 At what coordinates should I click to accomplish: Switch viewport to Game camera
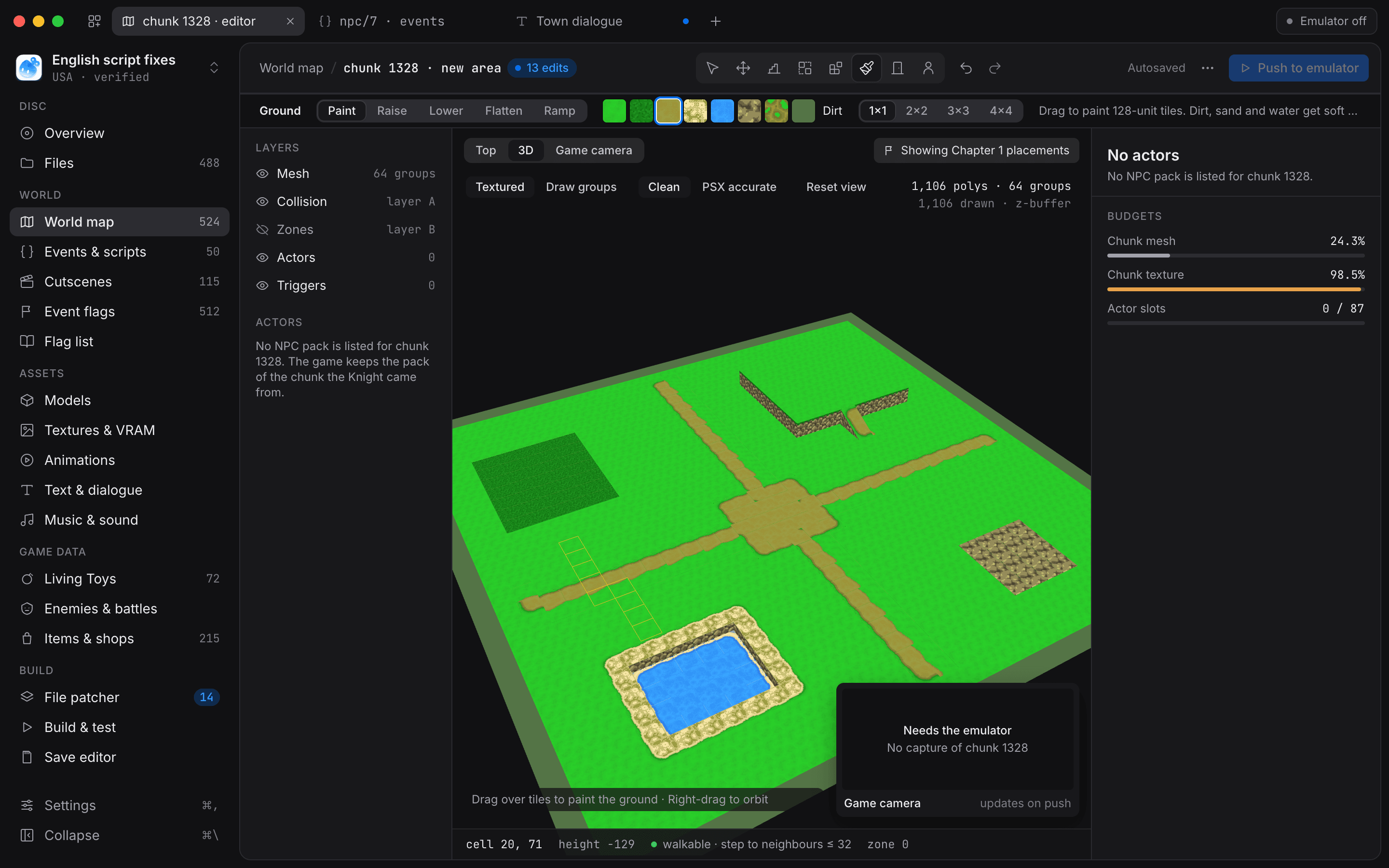[x=594, y=150]
